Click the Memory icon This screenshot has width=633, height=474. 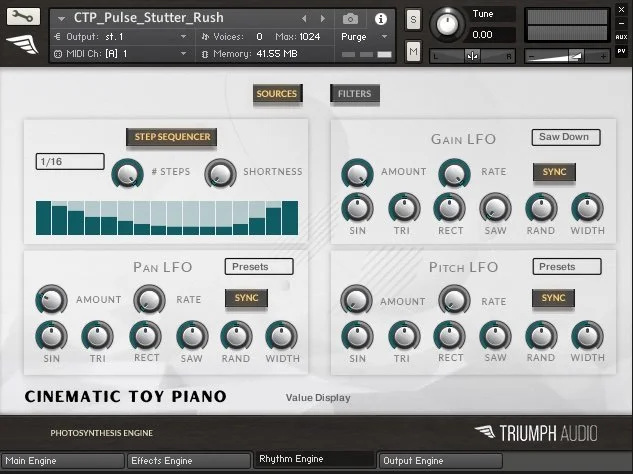coord(205,54)
